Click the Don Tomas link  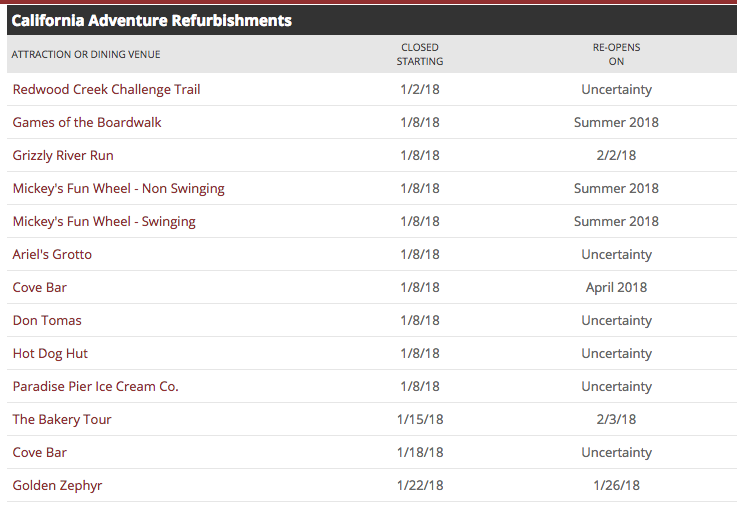point(47,320)
